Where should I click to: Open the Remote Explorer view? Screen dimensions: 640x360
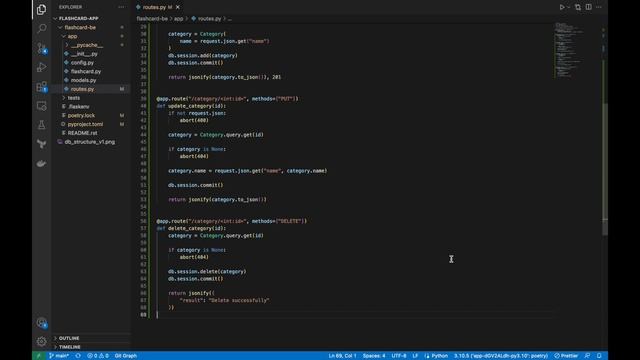[x=41, y=106]
